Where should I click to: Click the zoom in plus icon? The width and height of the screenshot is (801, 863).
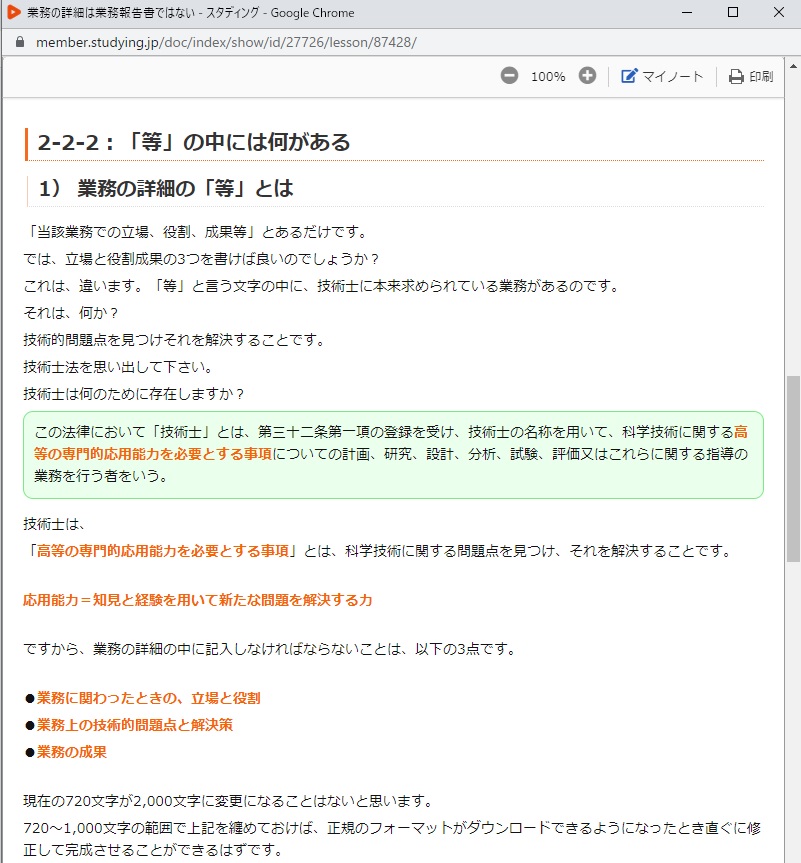click(x=587, y=75)
